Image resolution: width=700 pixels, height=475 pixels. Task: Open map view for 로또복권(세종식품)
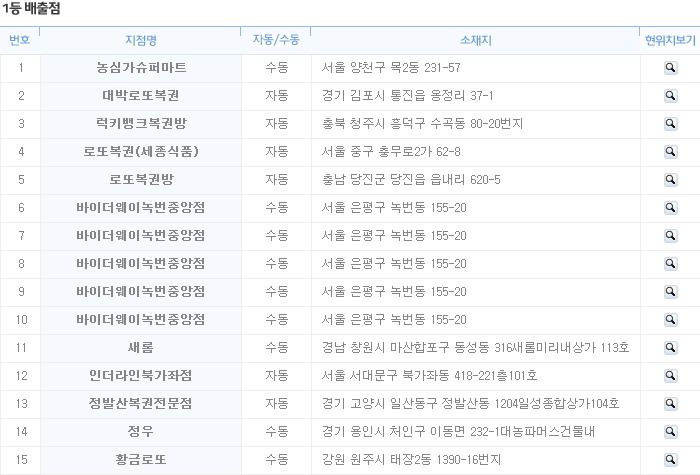pyautogui.click(x=670, y=152)
